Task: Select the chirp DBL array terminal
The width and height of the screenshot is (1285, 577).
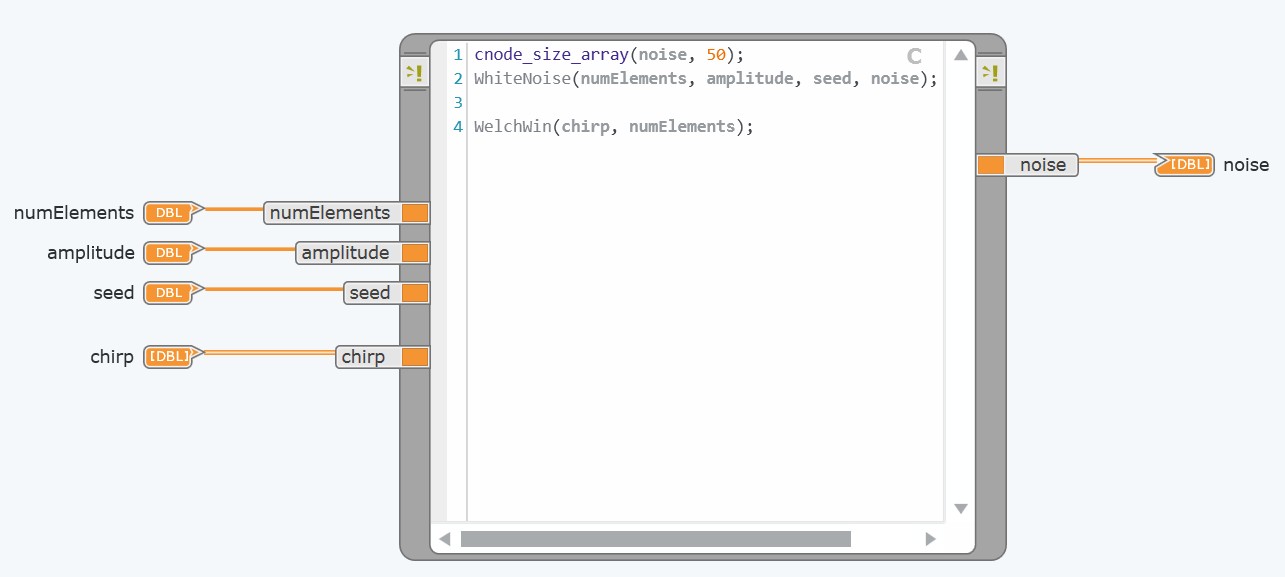Action: click(169, 357)
